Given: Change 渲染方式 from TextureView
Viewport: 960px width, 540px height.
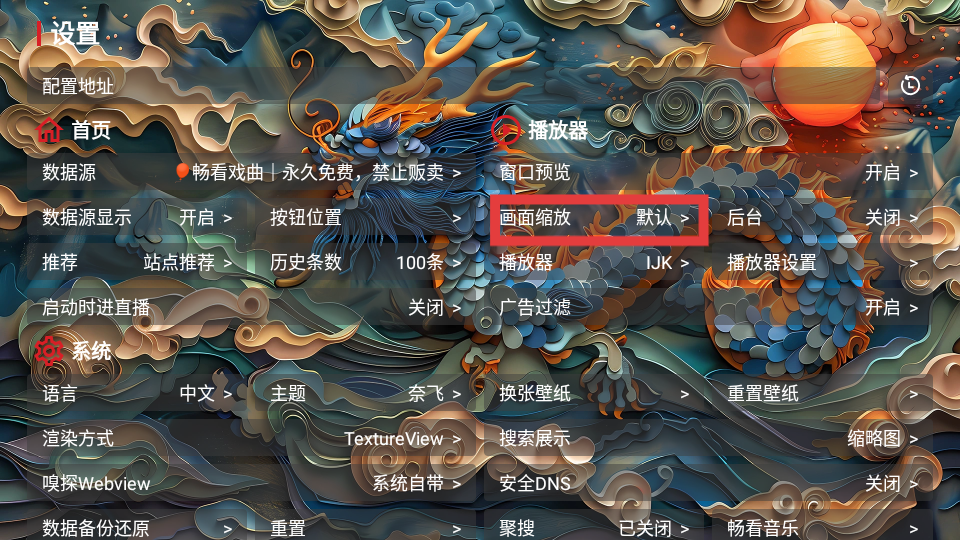Looking at the screenshot, I should coord(252,438).
